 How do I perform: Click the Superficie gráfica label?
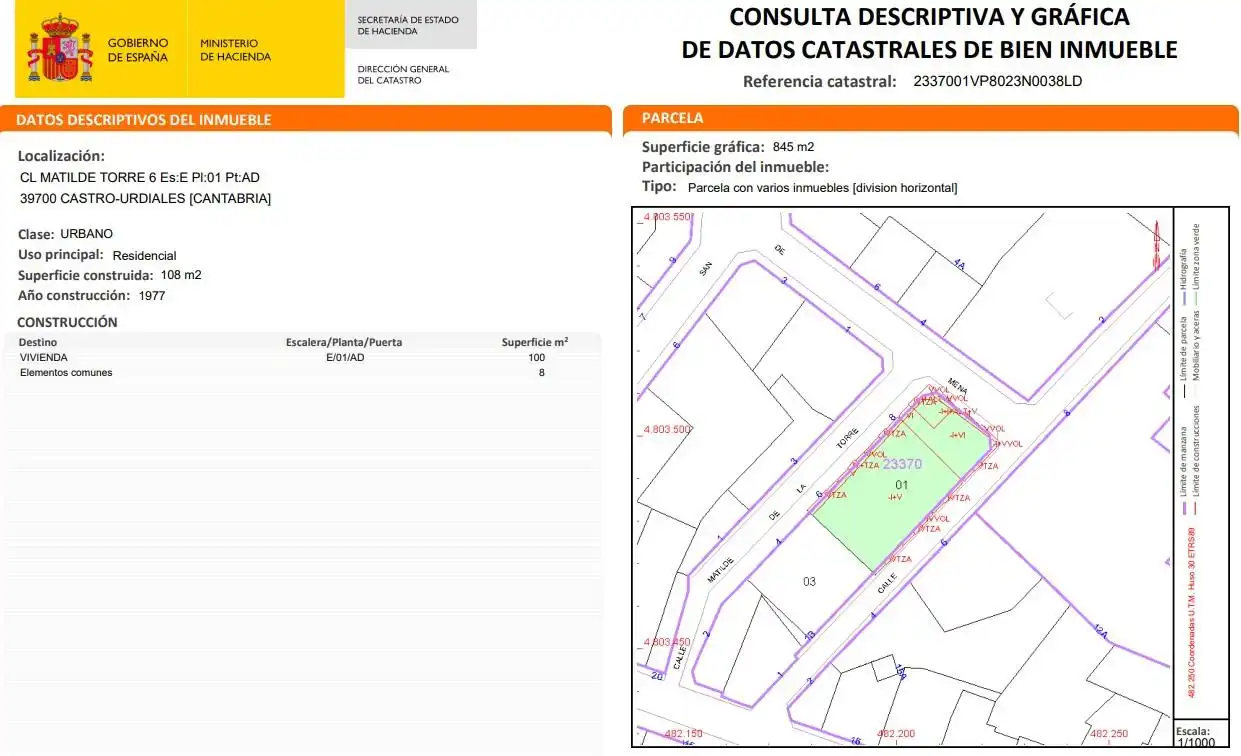(x=703, y=147)
